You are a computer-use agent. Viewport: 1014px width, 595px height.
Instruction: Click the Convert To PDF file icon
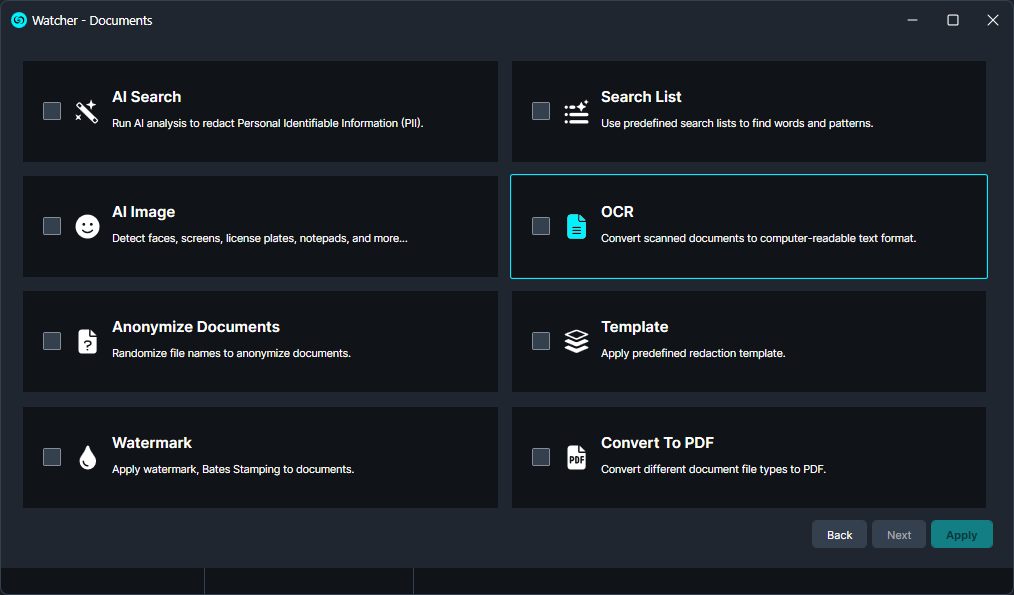[576, 457]
